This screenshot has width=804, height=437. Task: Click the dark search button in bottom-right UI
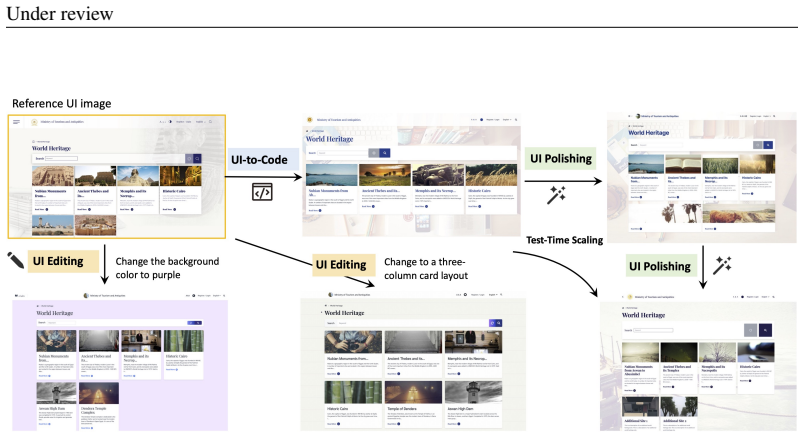(765, 330)
